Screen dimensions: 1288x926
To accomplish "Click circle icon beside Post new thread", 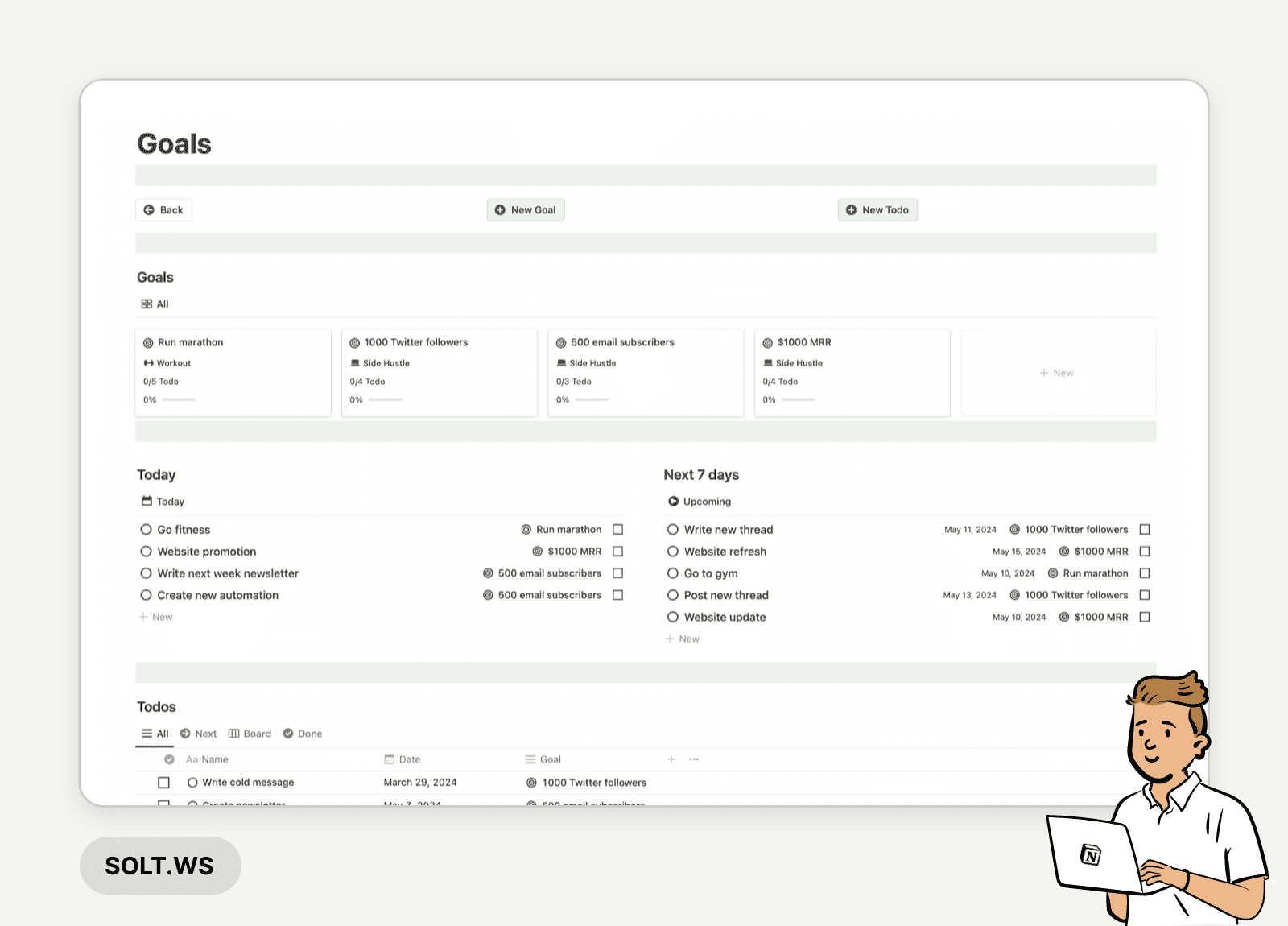I will click(673, 595).
